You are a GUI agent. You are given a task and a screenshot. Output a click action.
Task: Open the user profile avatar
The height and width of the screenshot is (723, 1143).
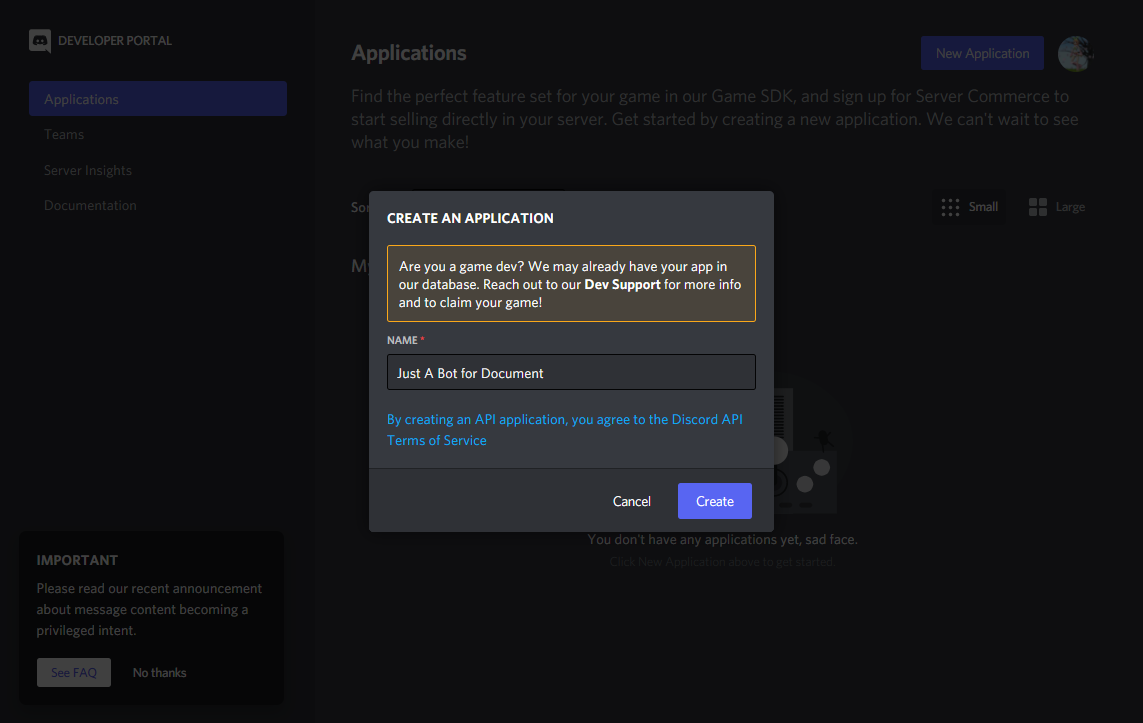(x=1075, y=54)
